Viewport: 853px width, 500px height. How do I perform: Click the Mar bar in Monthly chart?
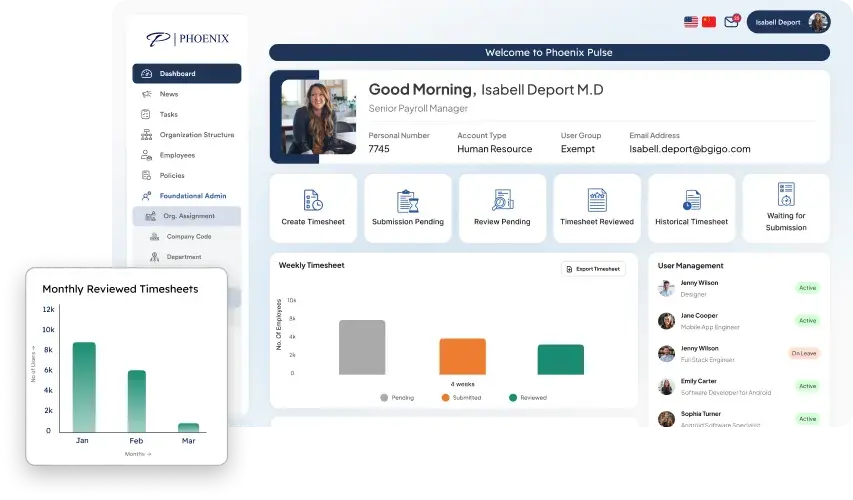tap(189, 428)
